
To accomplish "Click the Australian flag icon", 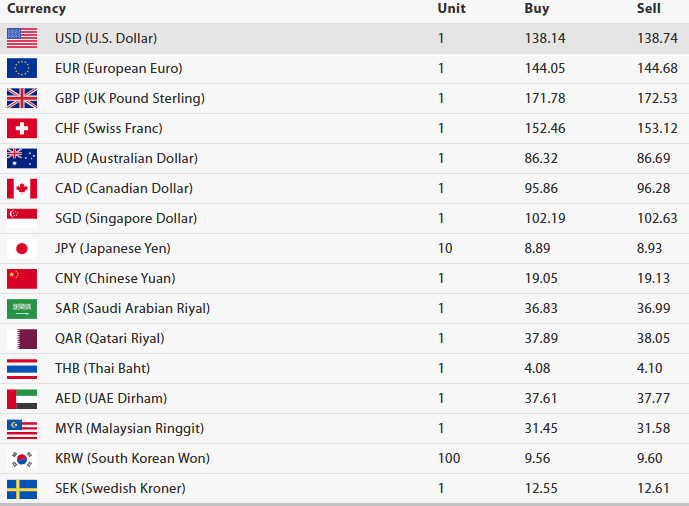I will click(x=22, y=158).
